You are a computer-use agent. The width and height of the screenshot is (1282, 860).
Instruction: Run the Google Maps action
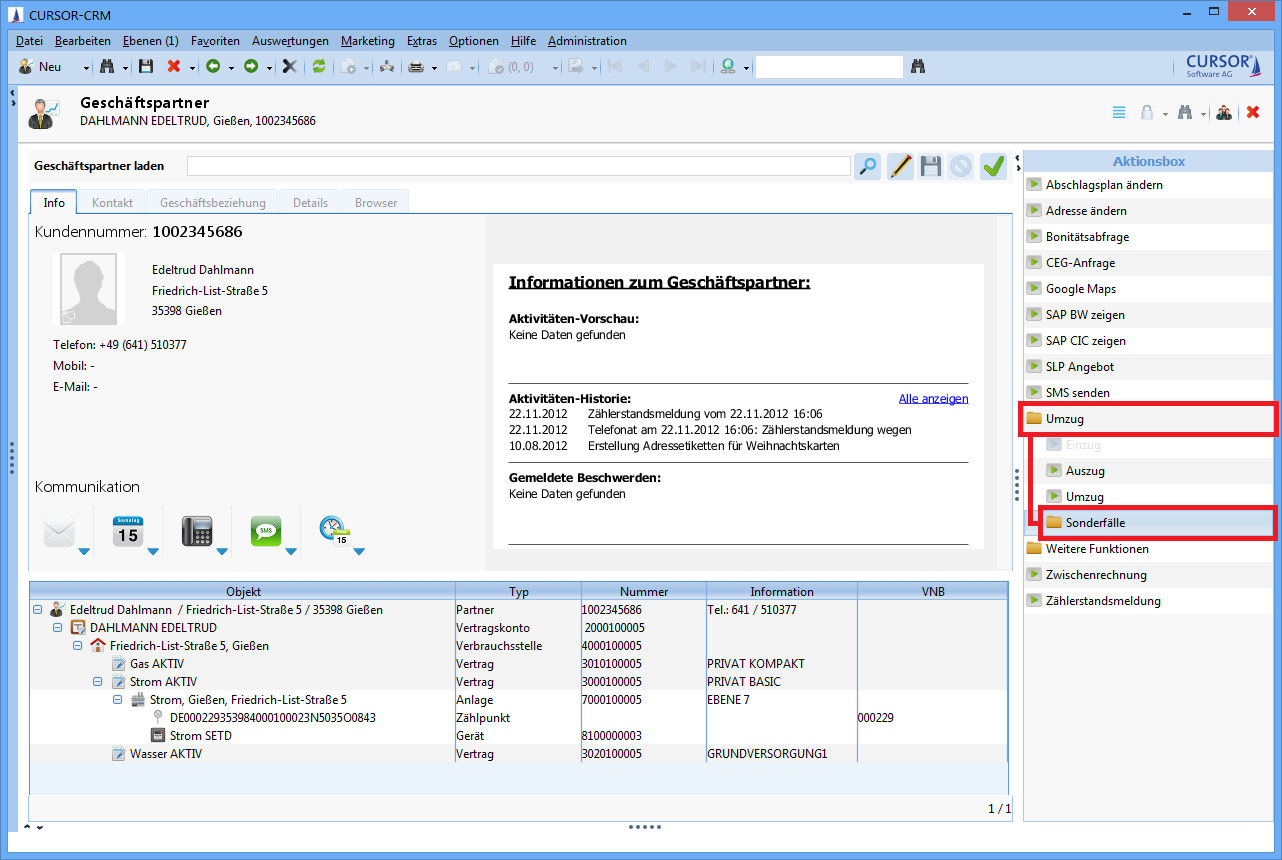click(1080, 289)
